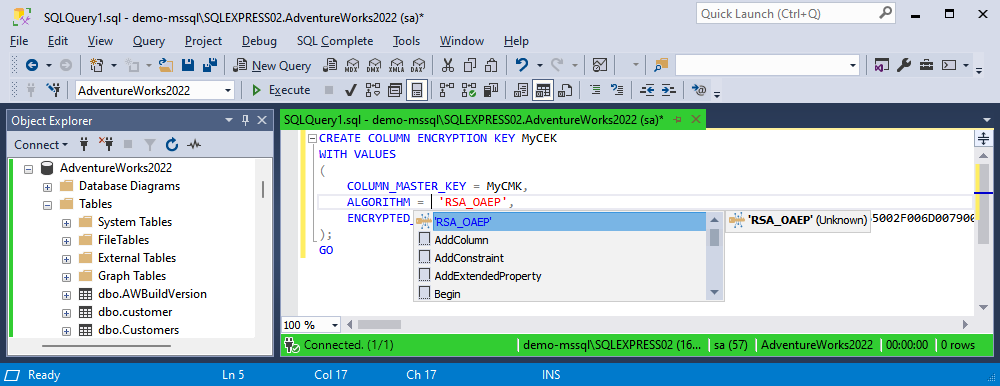Click the Execute query button
1000x386 pixels.
pos(281,90)
